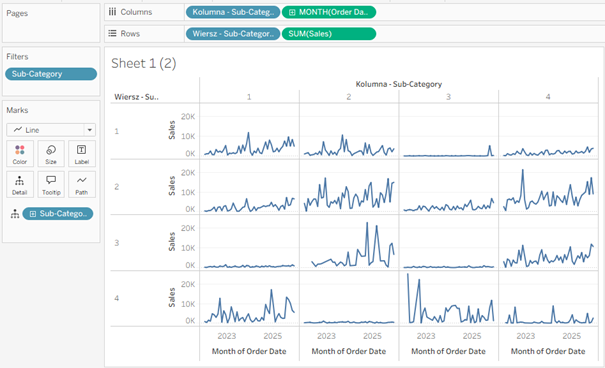
Task: Open the Detail marks card
Action: click(x=20, y=184)
